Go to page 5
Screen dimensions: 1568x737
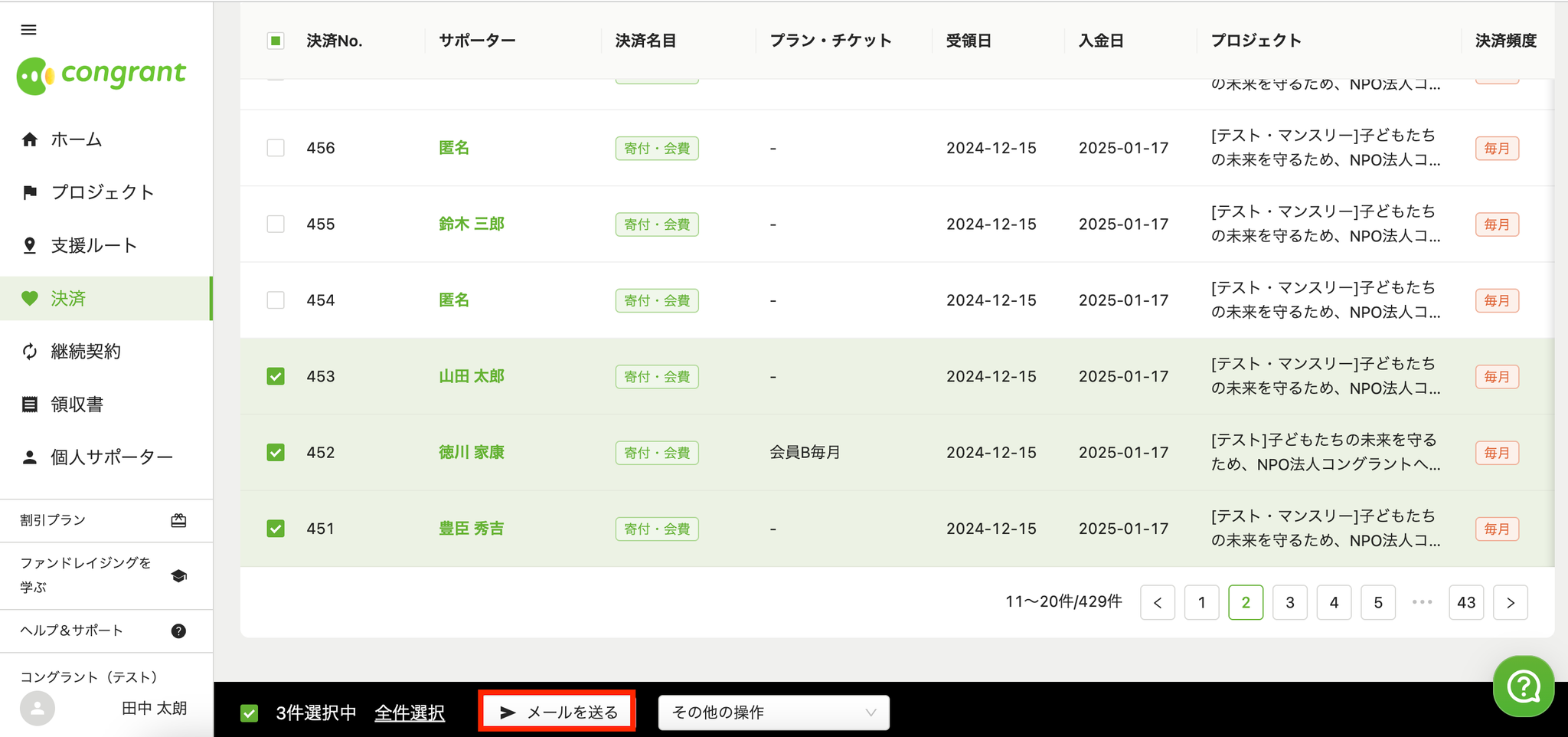(x=1378, y=602)
